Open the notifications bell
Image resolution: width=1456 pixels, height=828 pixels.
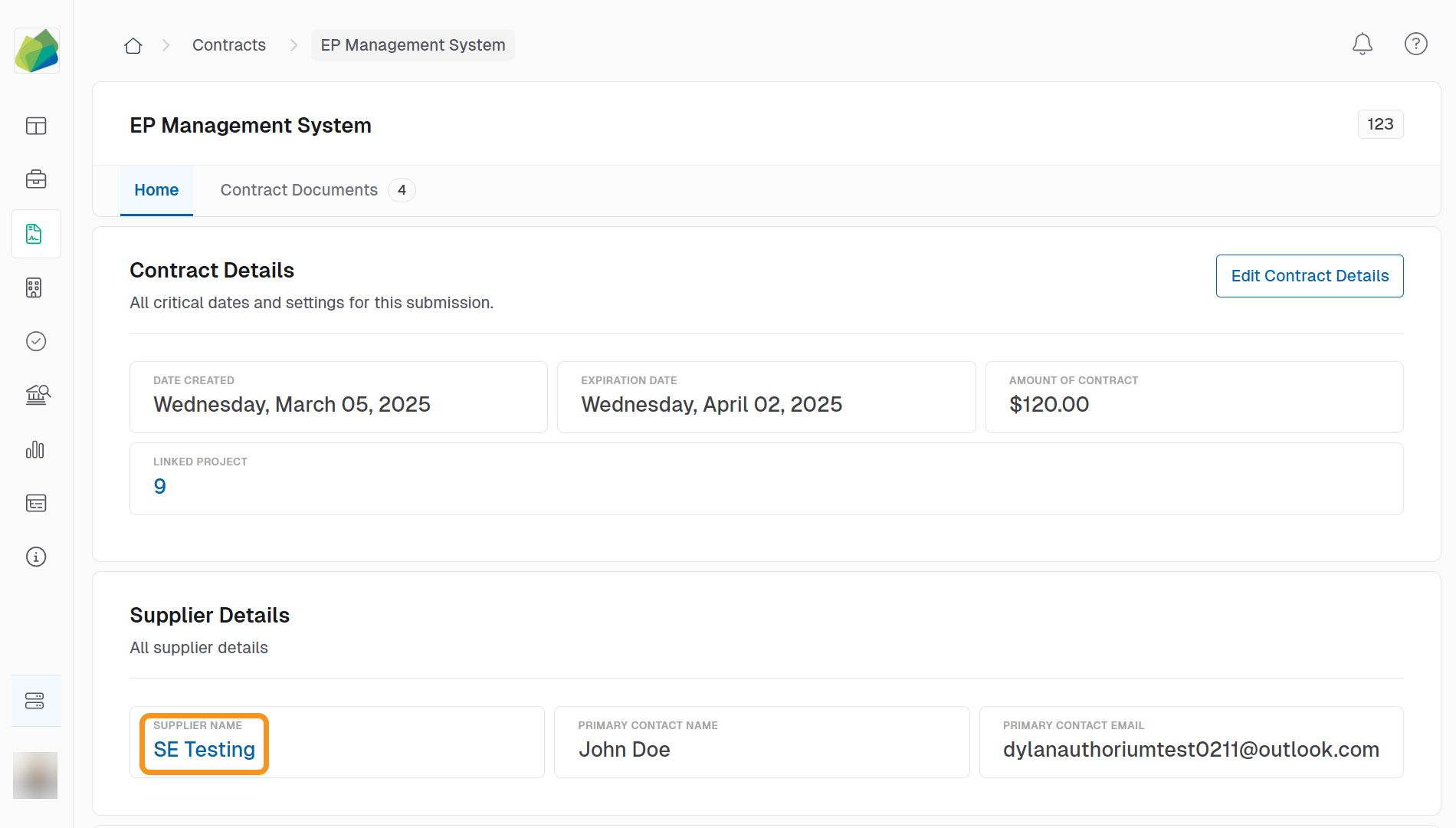[x=1362, y=44]
